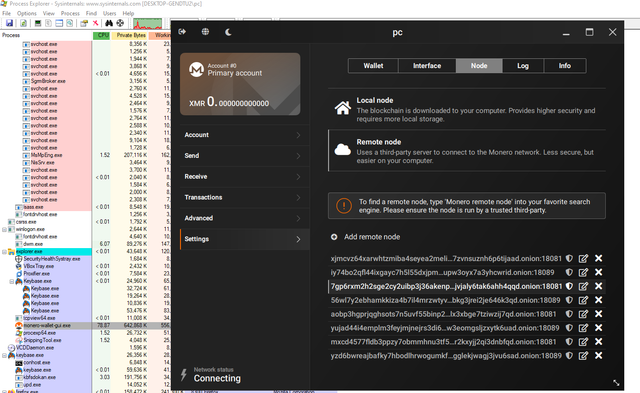Sort by the Private Bytes column header
Image resolution: width=640 pixels, height=393 pixels.
click(x=130, y=36)
